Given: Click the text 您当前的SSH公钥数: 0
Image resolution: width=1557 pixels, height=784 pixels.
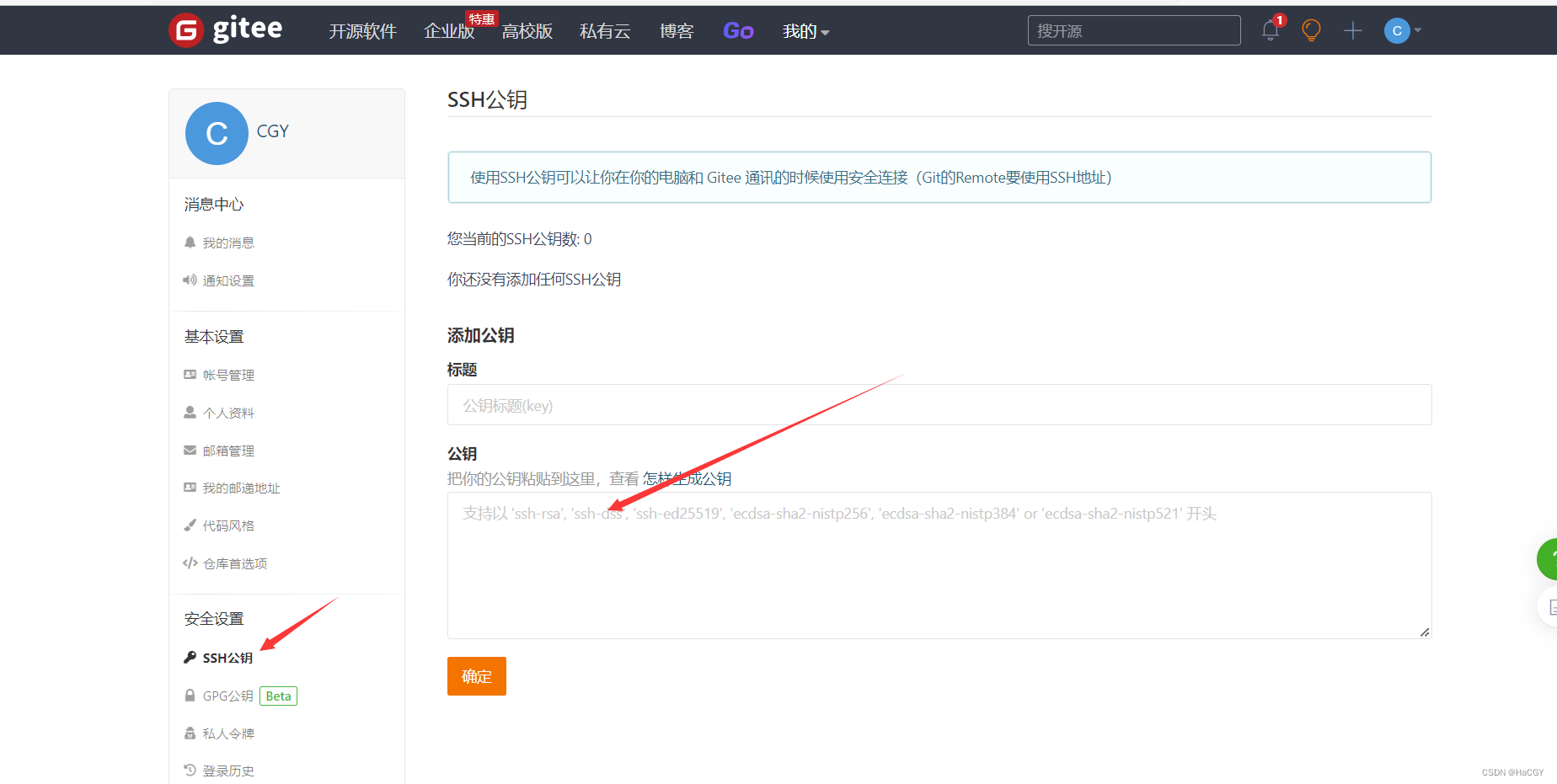Looking at the screenshot, I should click(520, 239).
